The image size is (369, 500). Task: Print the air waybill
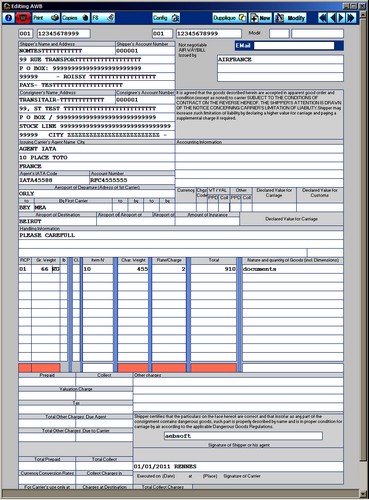[46, 18]
